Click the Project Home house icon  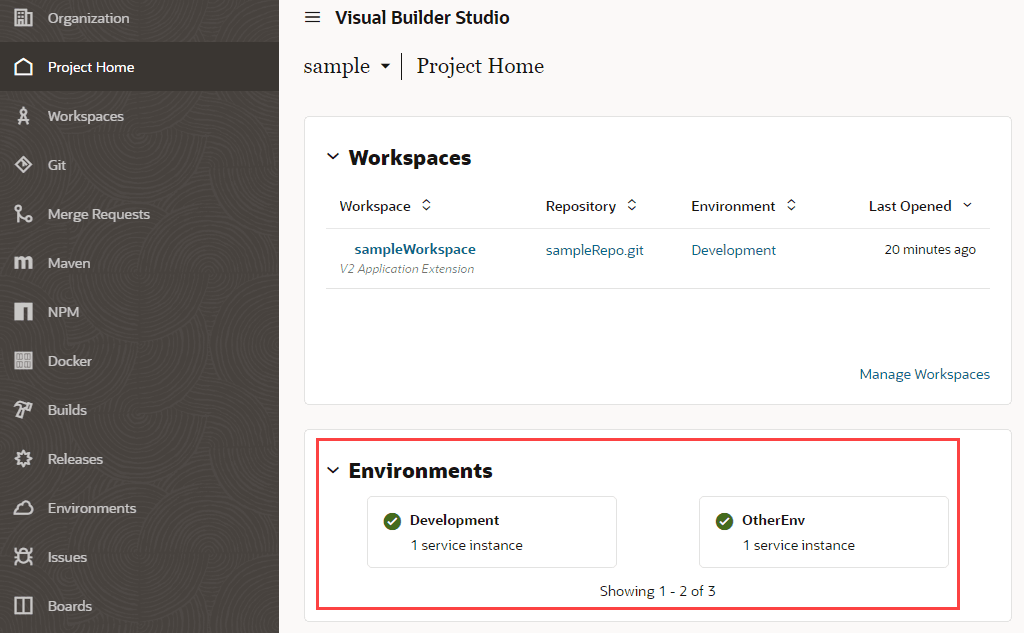coord(24,67)
